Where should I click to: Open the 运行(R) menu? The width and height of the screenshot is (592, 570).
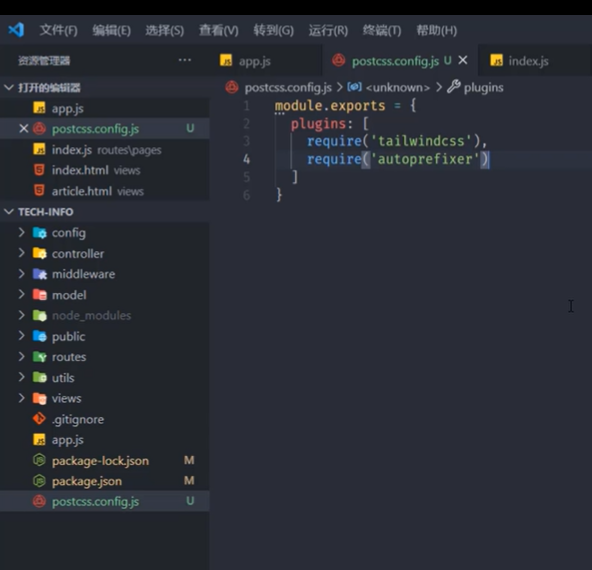tap(328, 30)
